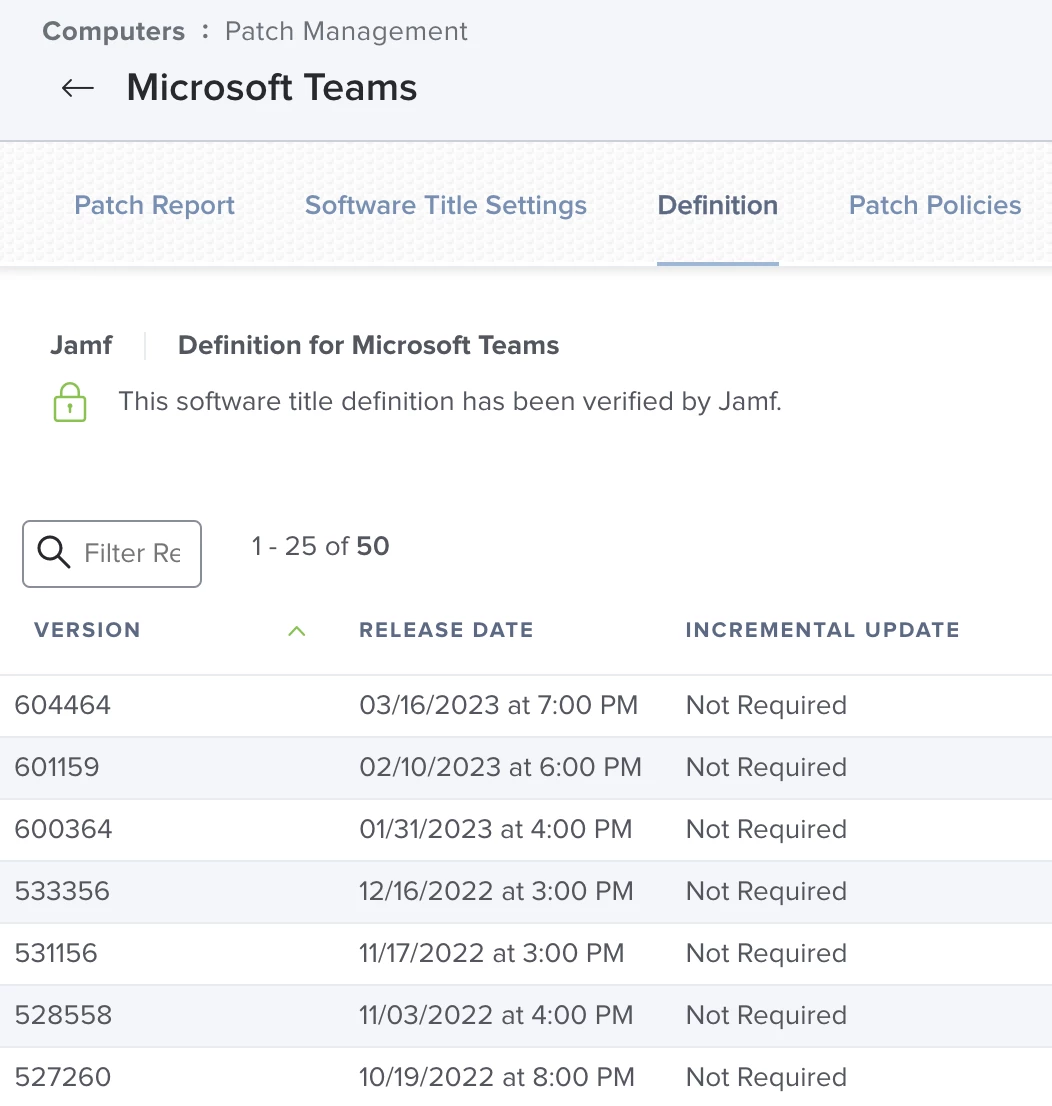Select the Definition tab
The image size is (1052, 1106).
coord(718,205)
